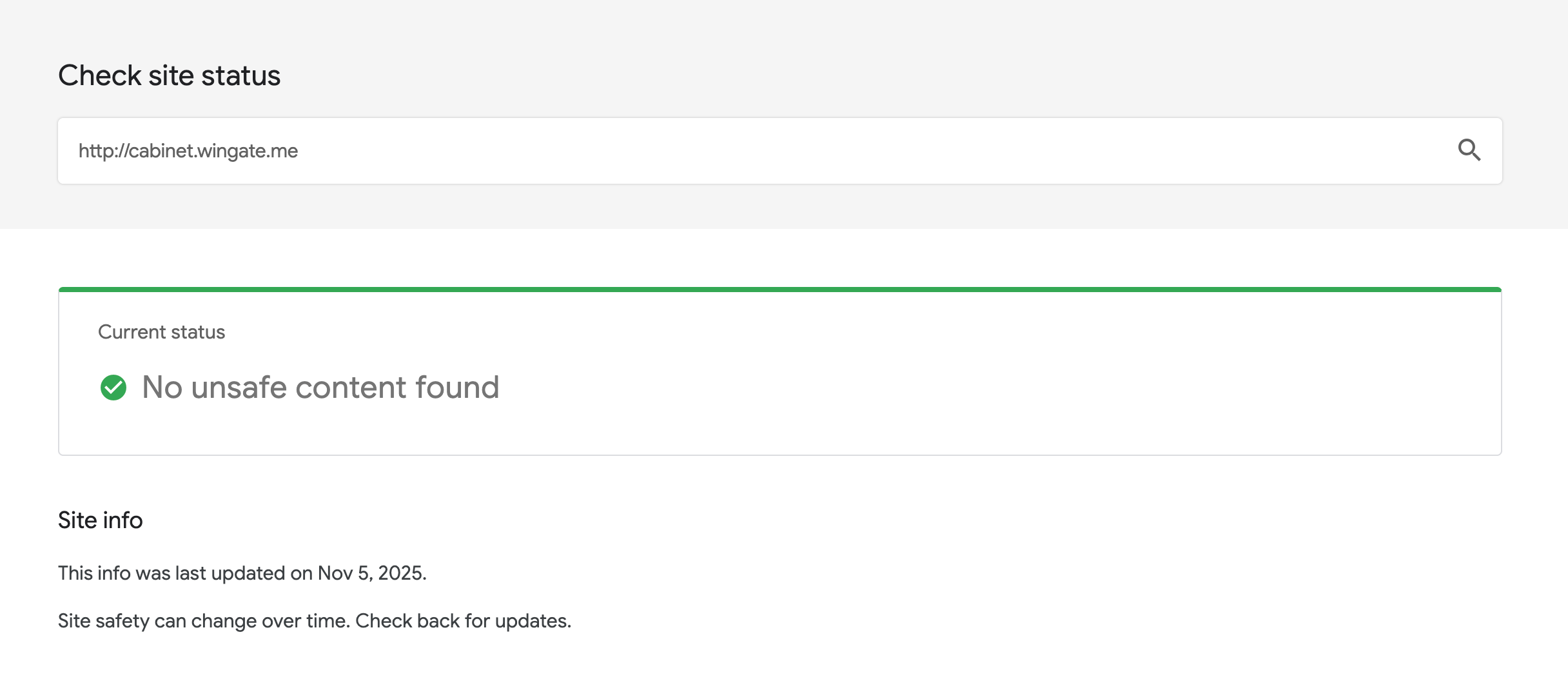Click the green bar atop the status card
This screenshot has height=699, width=1568.
(780, 290)
